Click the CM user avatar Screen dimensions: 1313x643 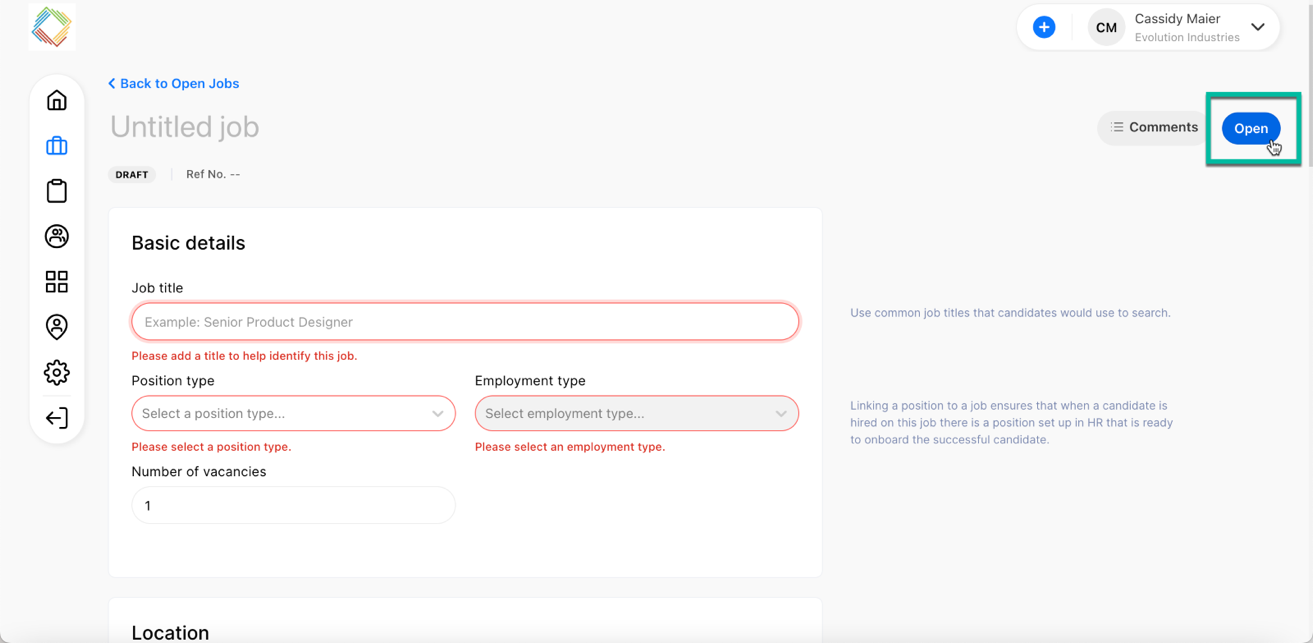pos(1106,28)
